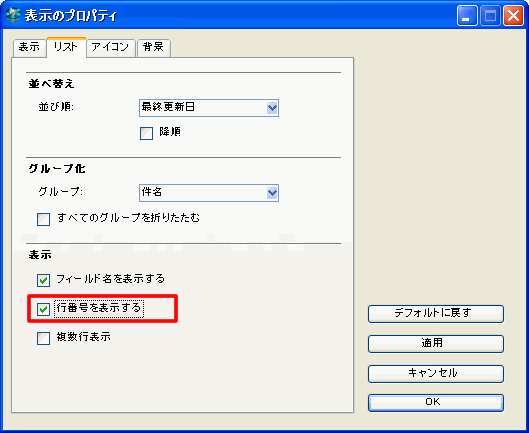Confirm with the OK button
The image size is (529, 433).
tap(436, 403)
